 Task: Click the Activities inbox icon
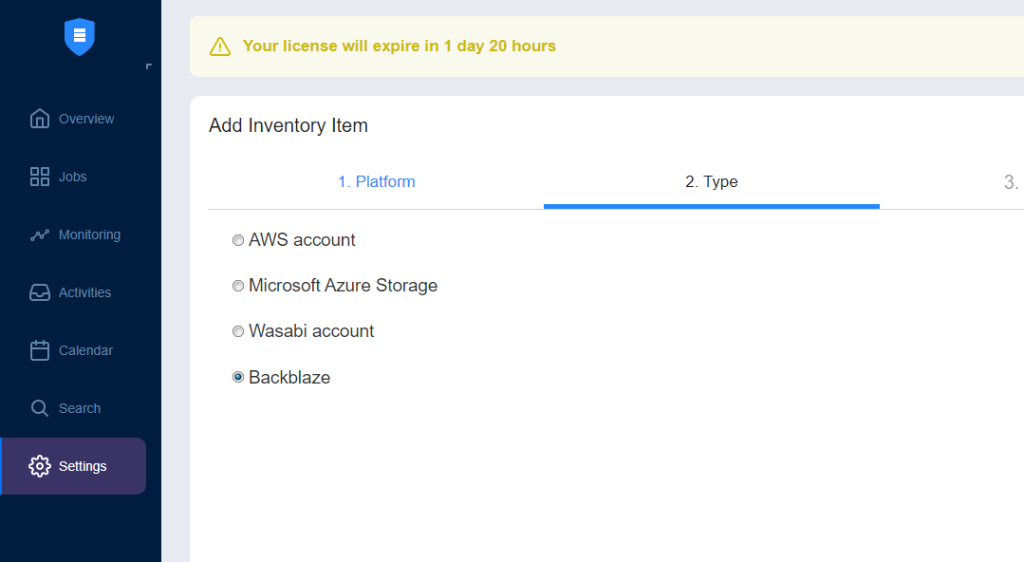point(39,292)
